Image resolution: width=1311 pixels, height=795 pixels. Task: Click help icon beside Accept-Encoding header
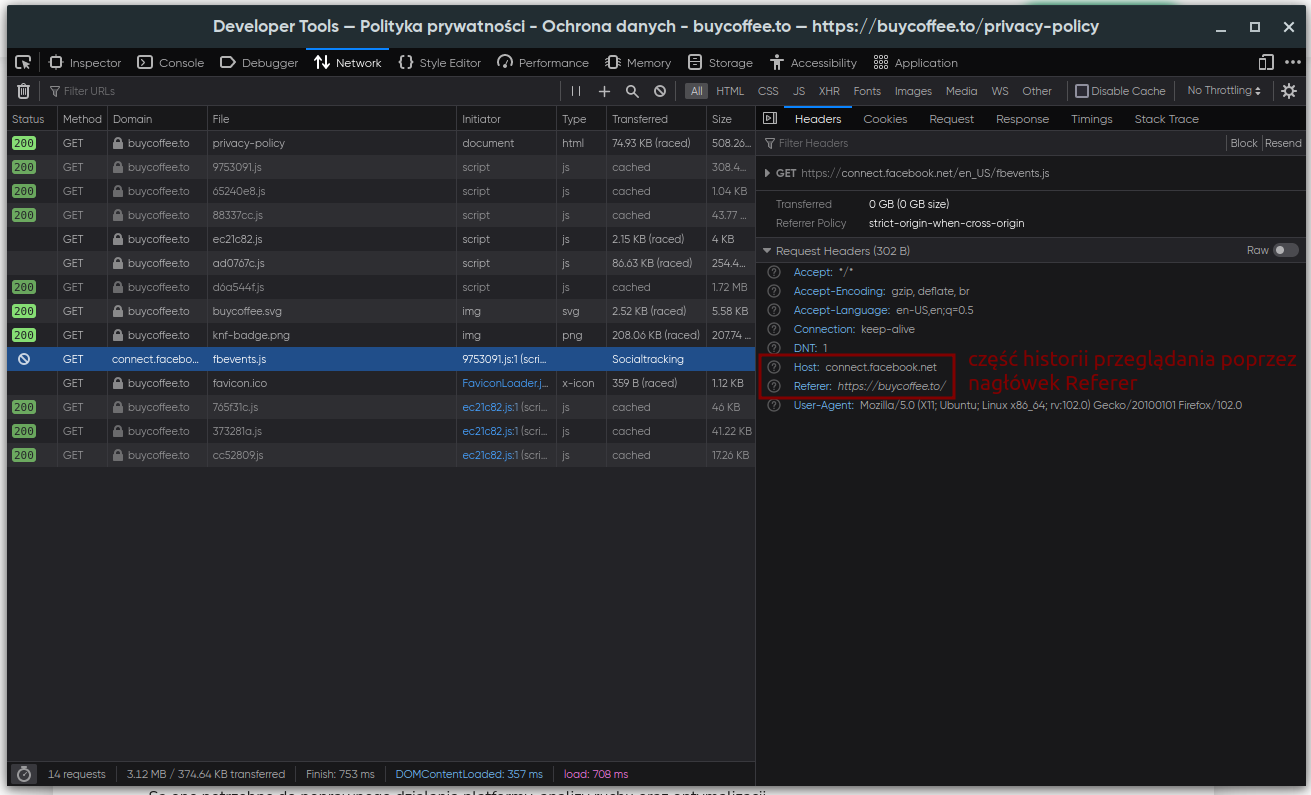coord(773,291)
